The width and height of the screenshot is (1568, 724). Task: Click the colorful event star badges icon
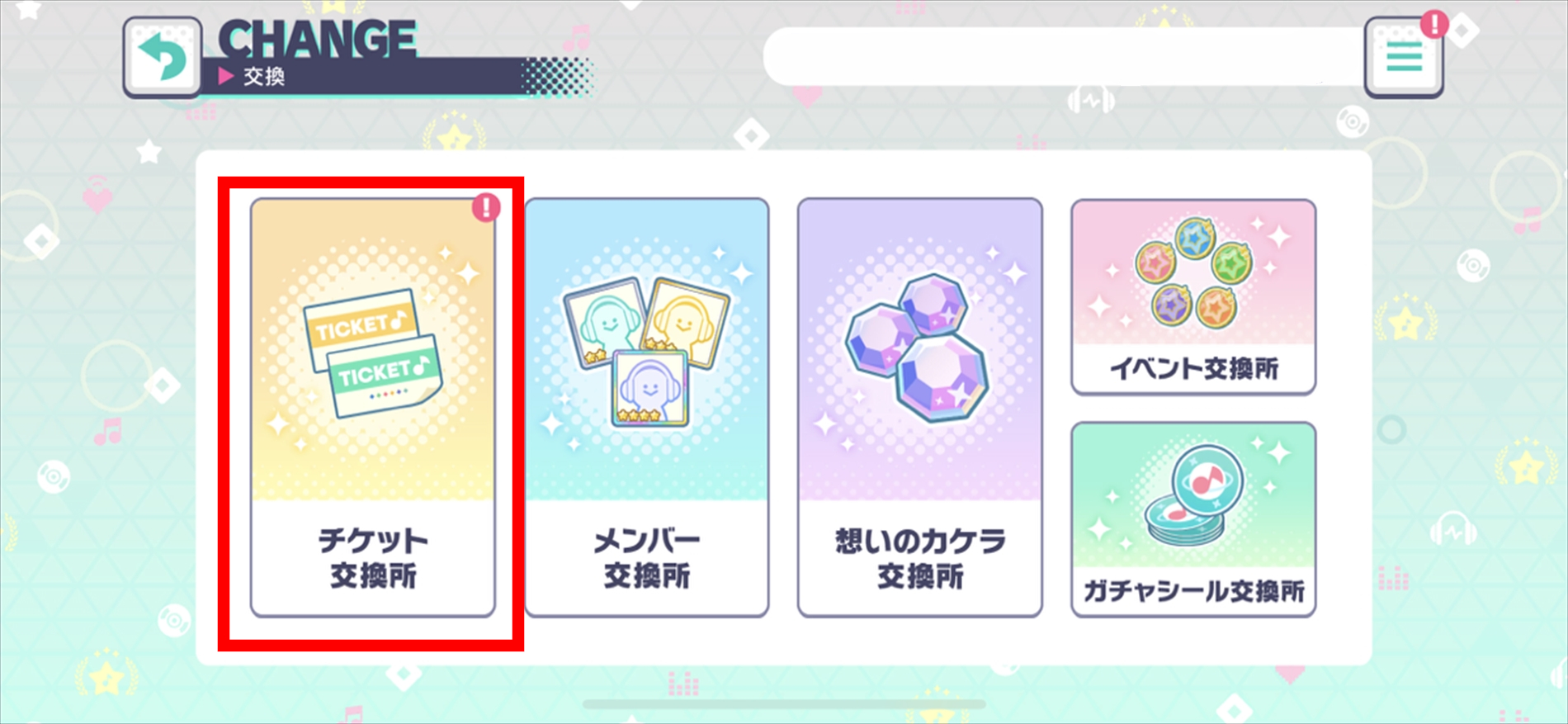[1193, 272]
